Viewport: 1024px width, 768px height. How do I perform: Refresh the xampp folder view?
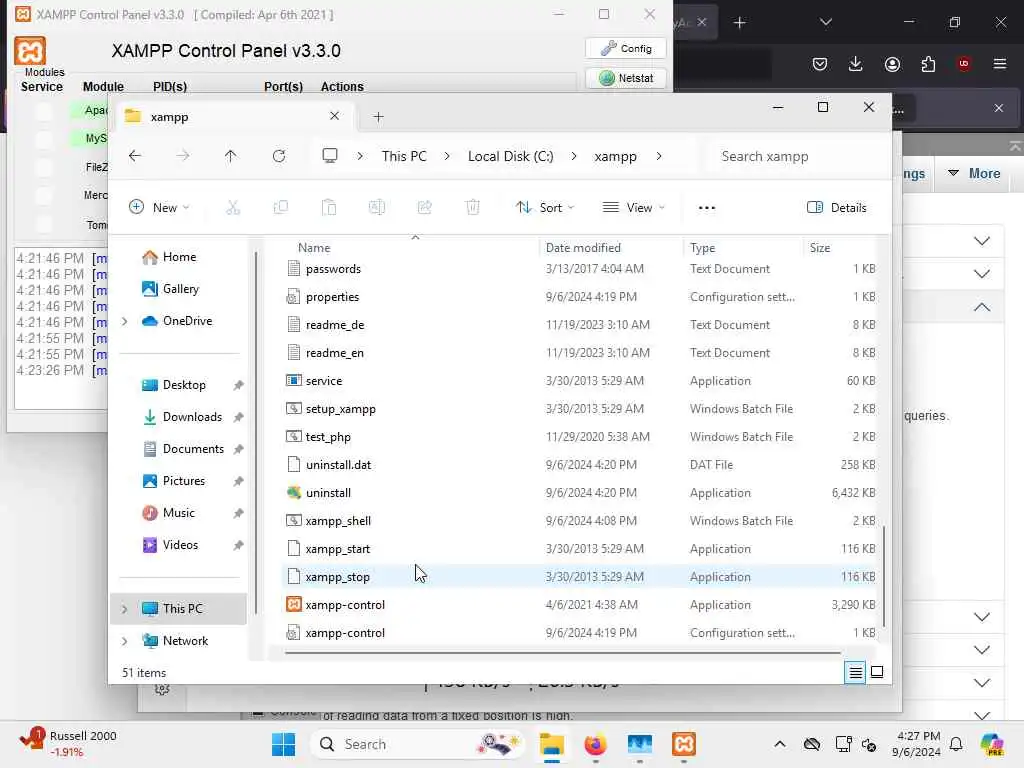[279, 156]
